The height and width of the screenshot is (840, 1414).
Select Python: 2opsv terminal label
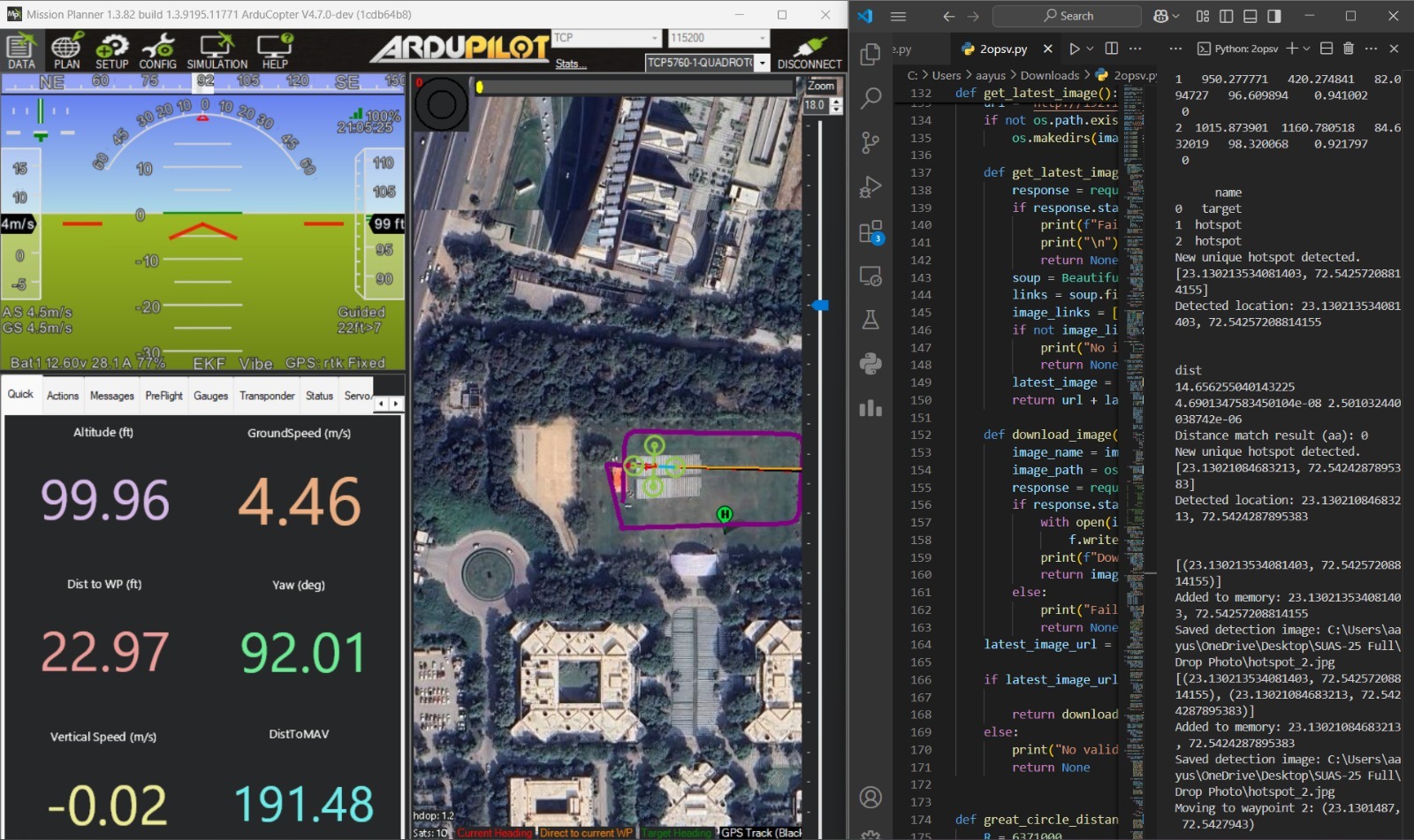click(x=1238, y=49)
